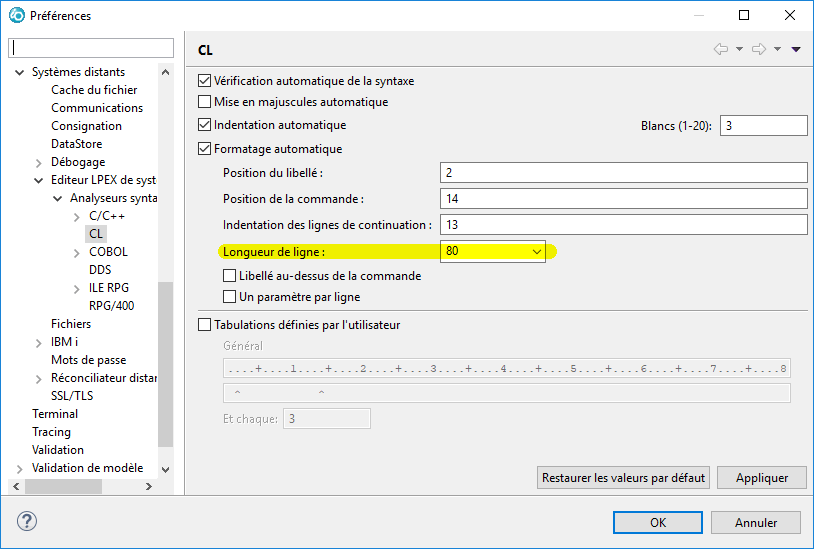Screen dimensions: 814x549
Task: Select the RPG/400 tree item
Action: [x=111, y=306]
